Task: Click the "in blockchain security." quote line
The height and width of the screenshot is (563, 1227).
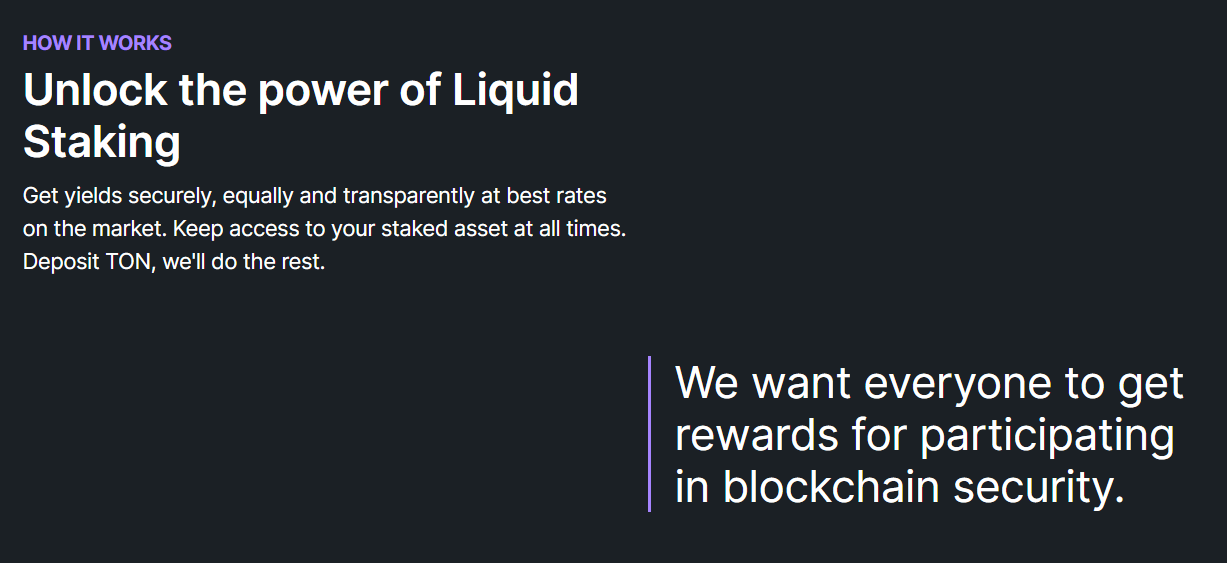Action: (x=899, y=487)
